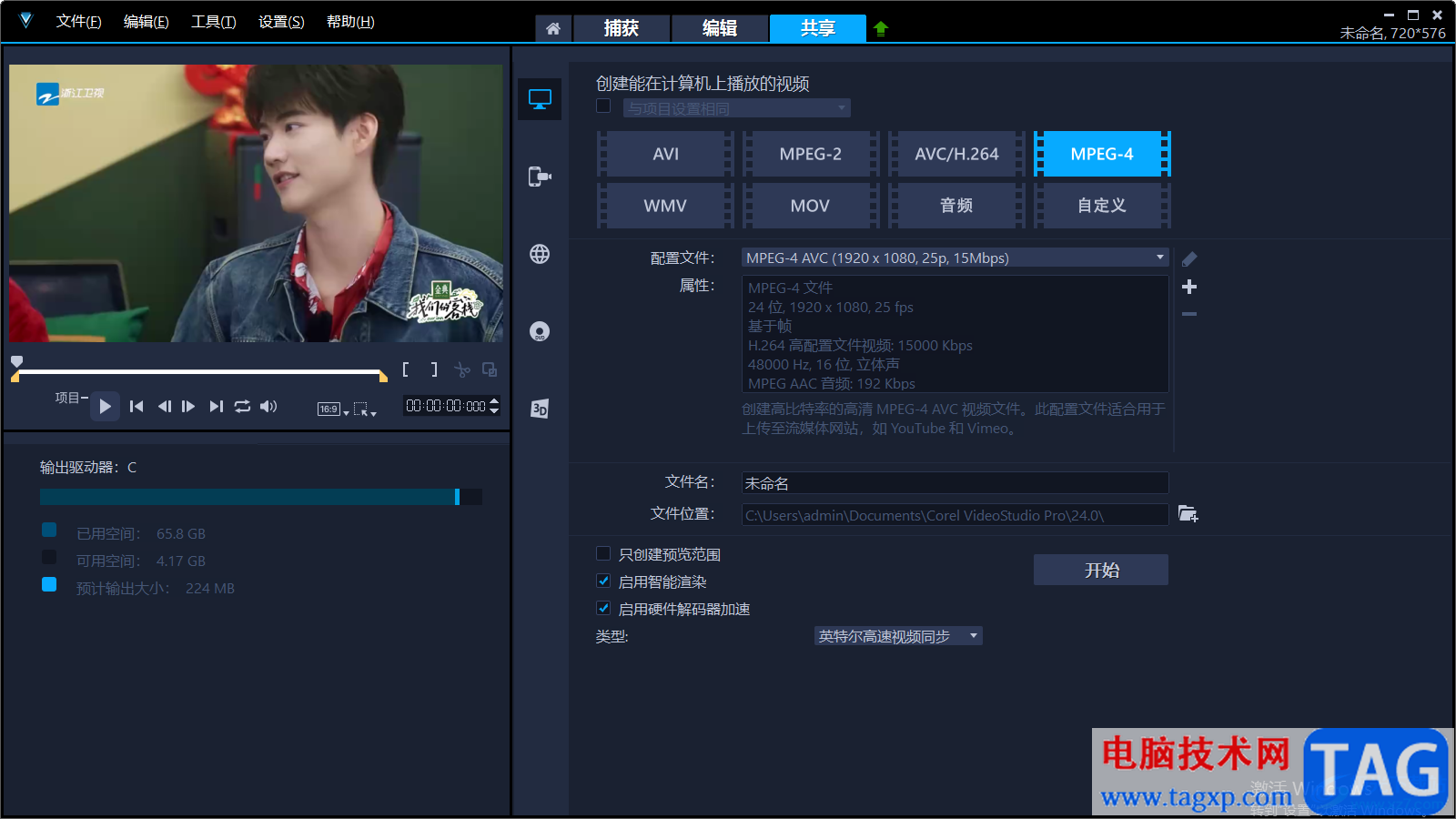Click the enlarge preview window icon
Image resolution: width=1456 pixels, height=819 pixels.
click(490, 369)
